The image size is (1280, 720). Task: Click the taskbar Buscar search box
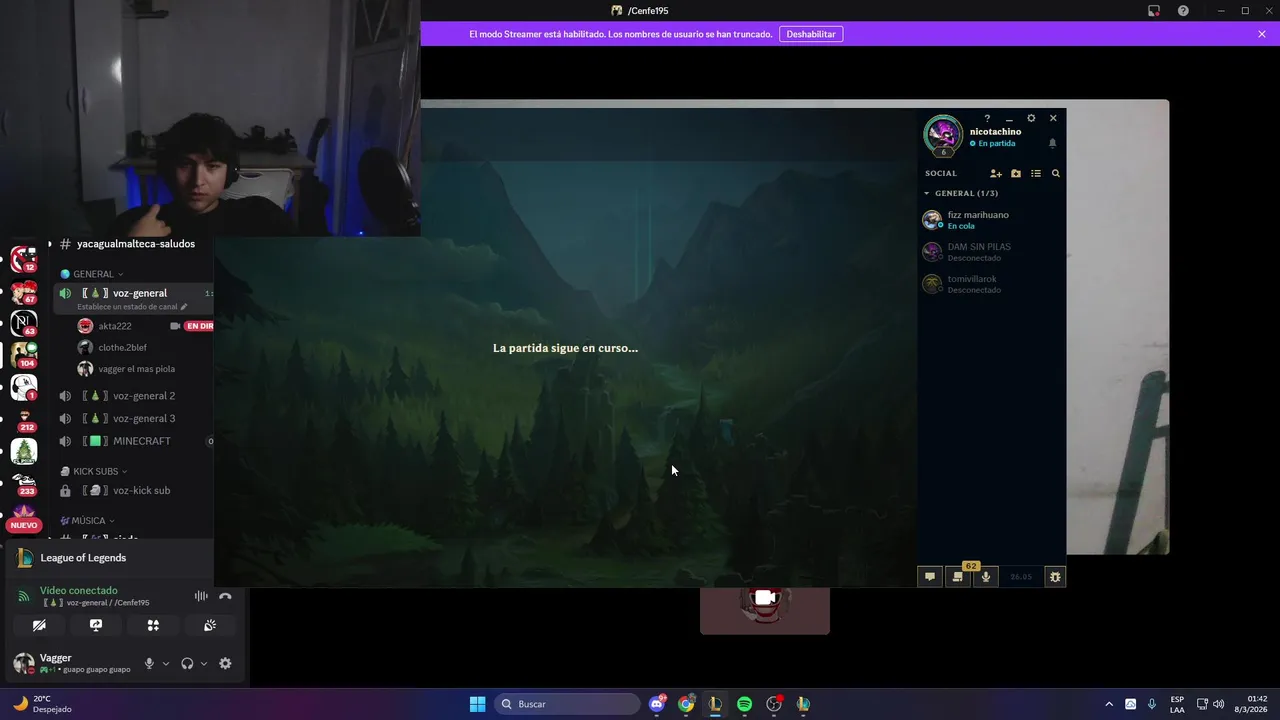coord(568,704)
